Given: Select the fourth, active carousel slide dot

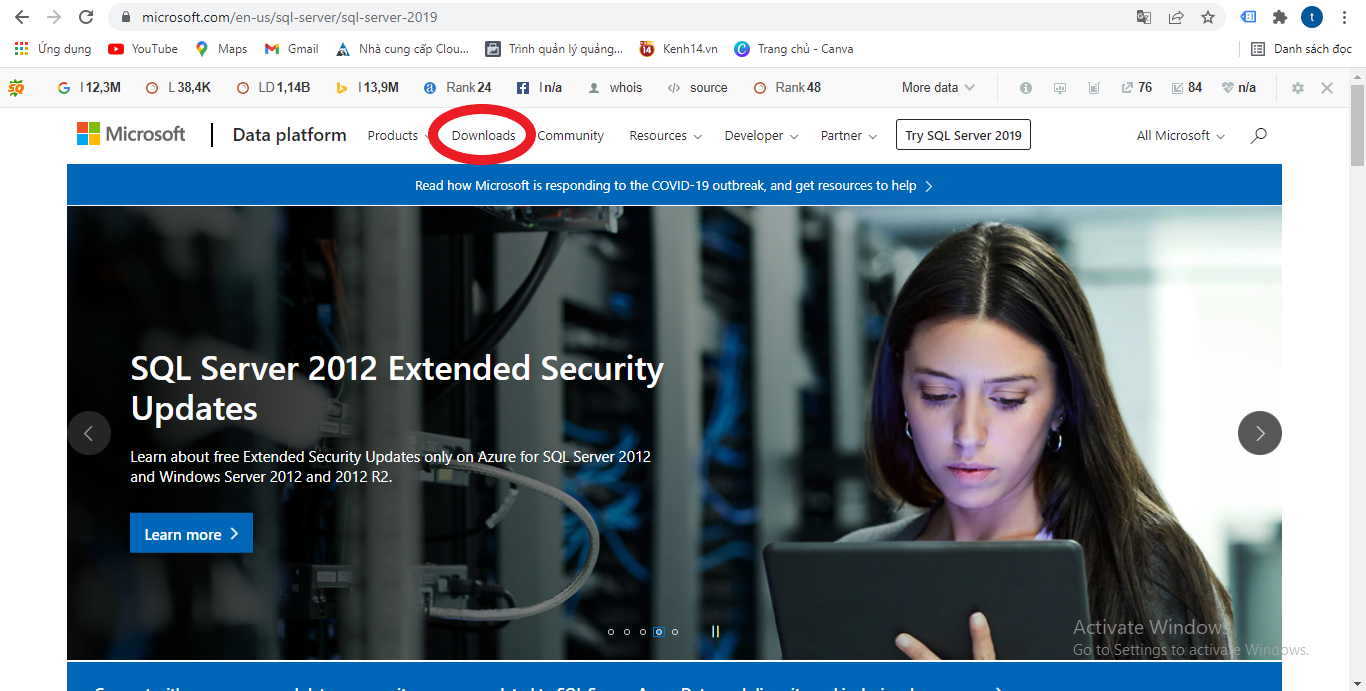Looking at the screenshot, I should click(659, 632).
